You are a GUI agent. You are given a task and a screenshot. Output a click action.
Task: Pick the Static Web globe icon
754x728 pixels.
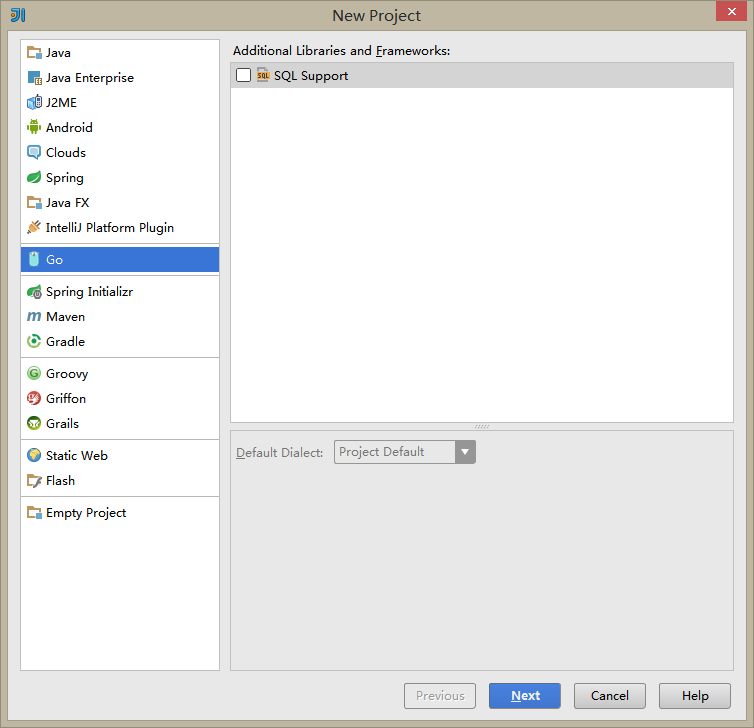(34, 455)
